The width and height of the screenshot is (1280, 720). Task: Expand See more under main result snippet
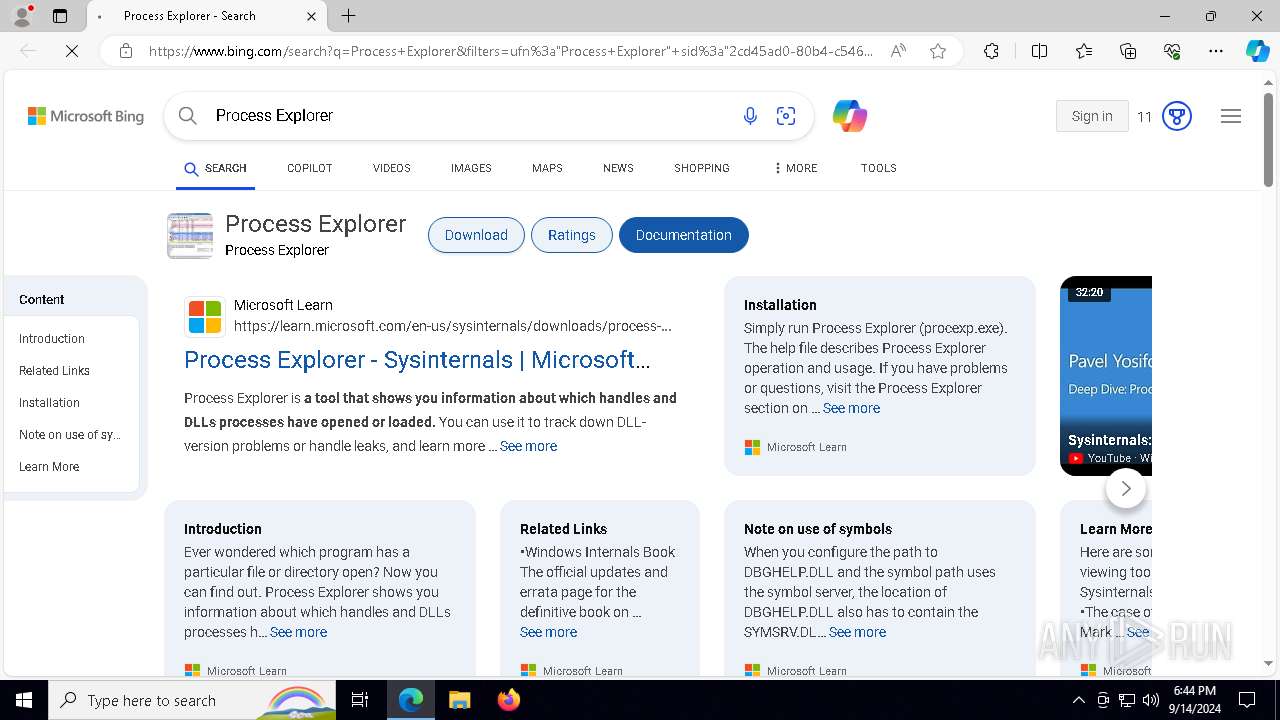click(528, 446)
